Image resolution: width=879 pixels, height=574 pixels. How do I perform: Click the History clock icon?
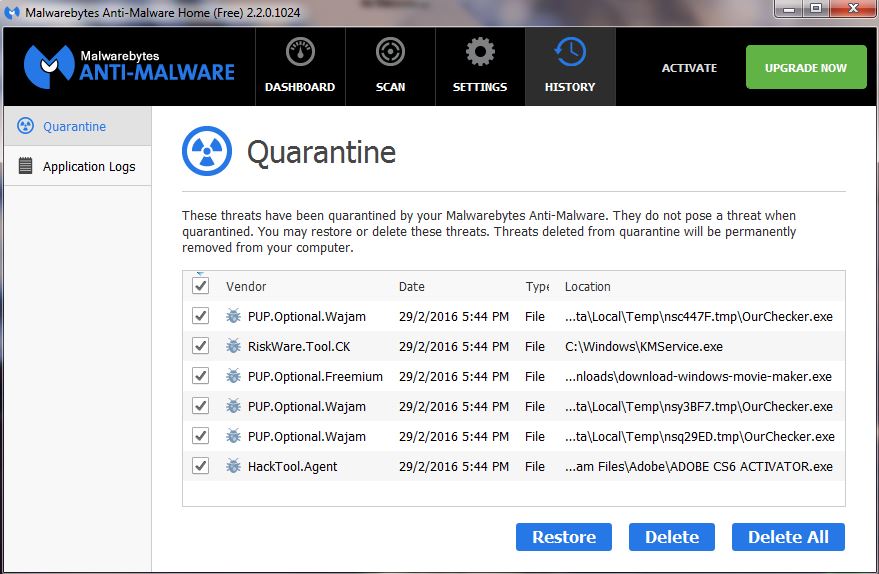coord(570,52)
